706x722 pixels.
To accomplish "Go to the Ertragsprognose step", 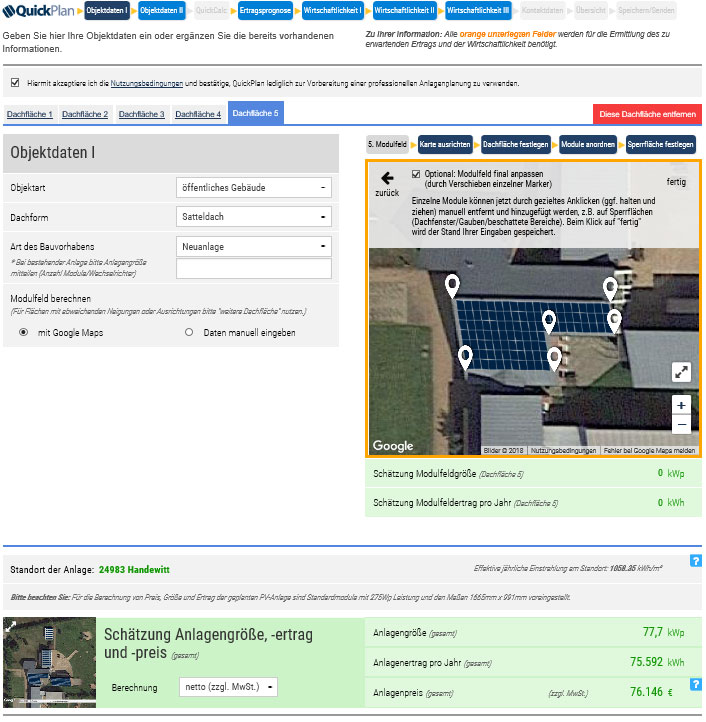I will pyautogui.click(x=264, y=10).
